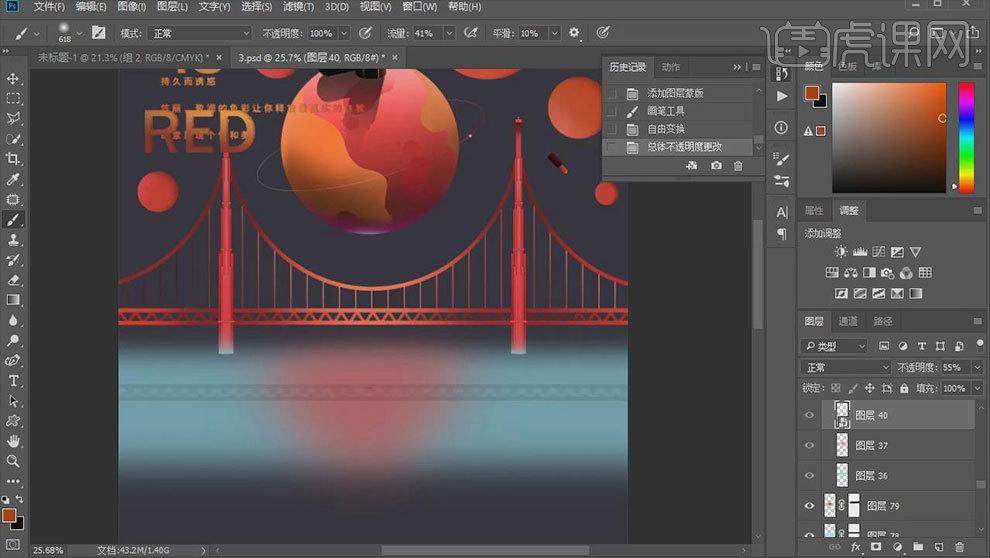The height and width of the screenshot is (558, 990).
Task: Open the 图层(L) menu
Action: pos(172,6)
